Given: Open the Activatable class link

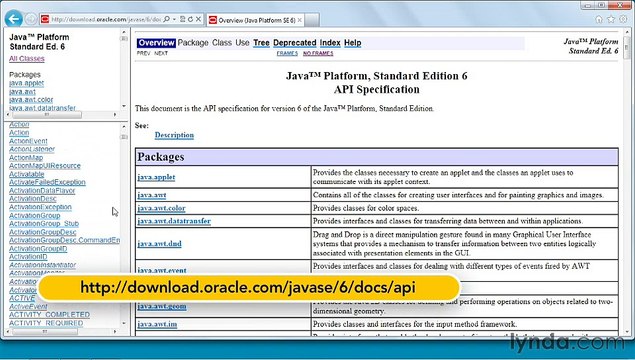Looking at the screenshot, I should coord(26,174).
